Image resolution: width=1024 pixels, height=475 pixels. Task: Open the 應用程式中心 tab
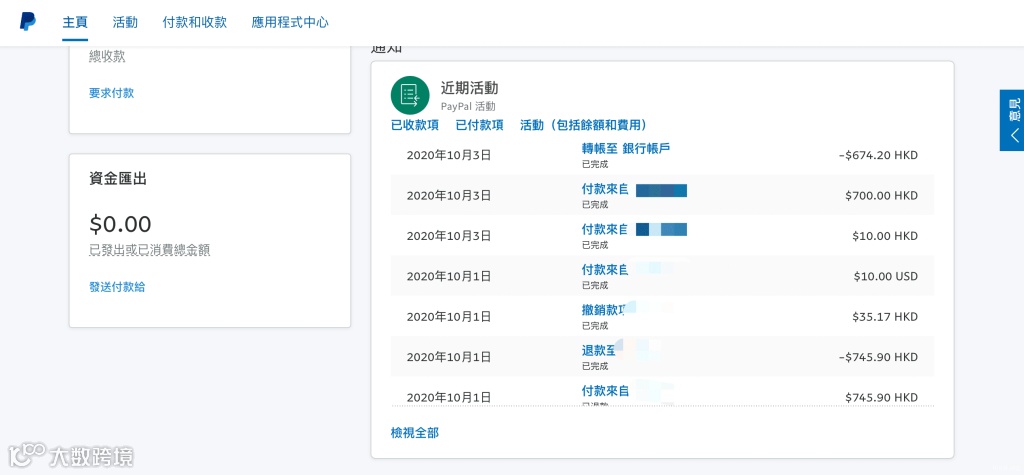pos(290,22)
